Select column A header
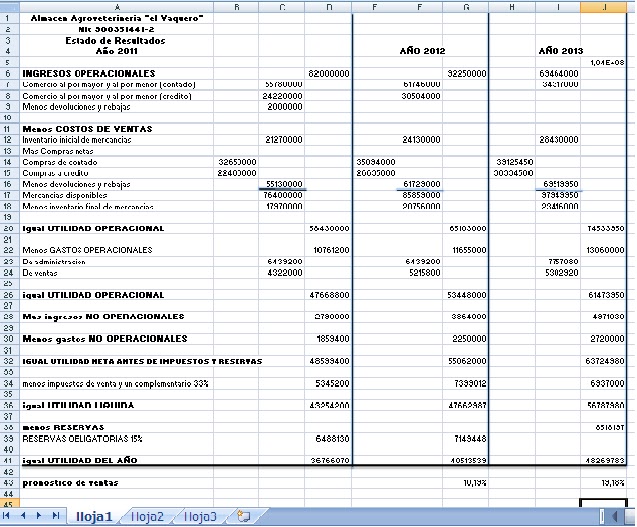 117,7
